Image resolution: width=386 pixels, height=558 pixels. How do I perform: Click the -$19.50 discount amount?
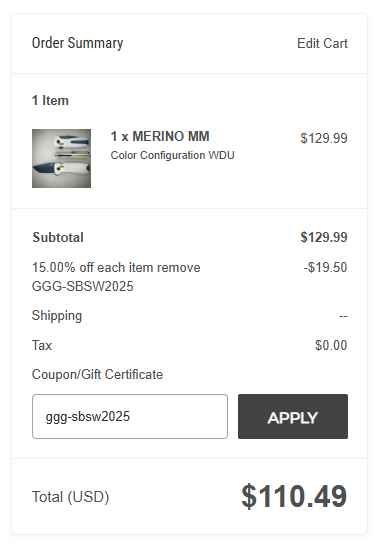325,268
